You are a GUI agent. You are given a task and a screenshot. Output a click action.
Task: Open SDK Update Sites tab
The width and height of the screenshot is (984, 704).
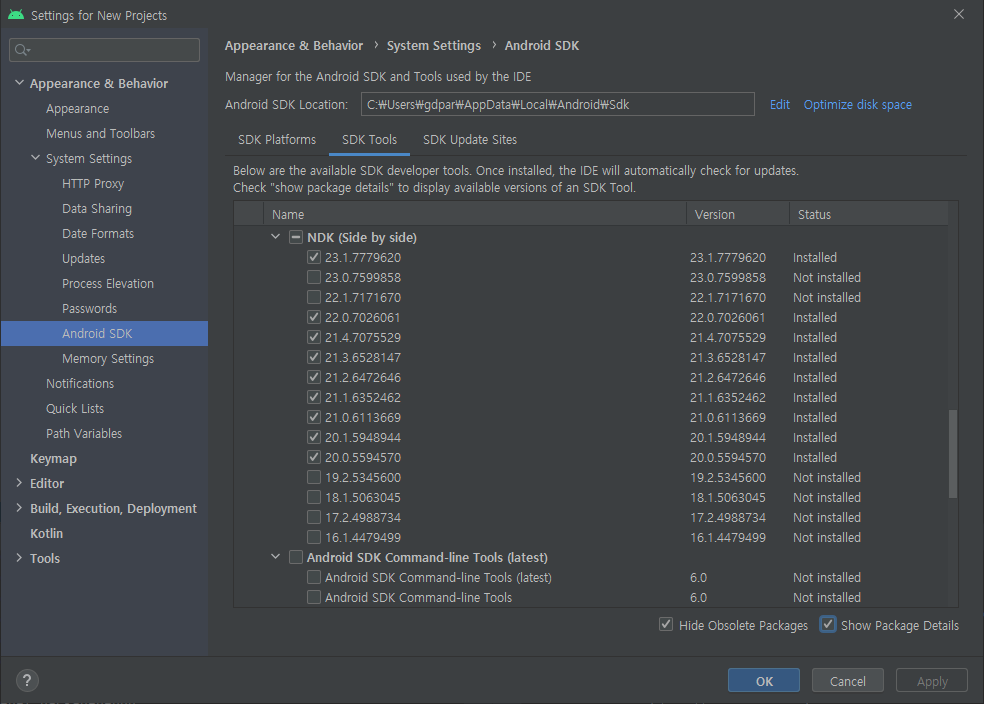(469, 140)
